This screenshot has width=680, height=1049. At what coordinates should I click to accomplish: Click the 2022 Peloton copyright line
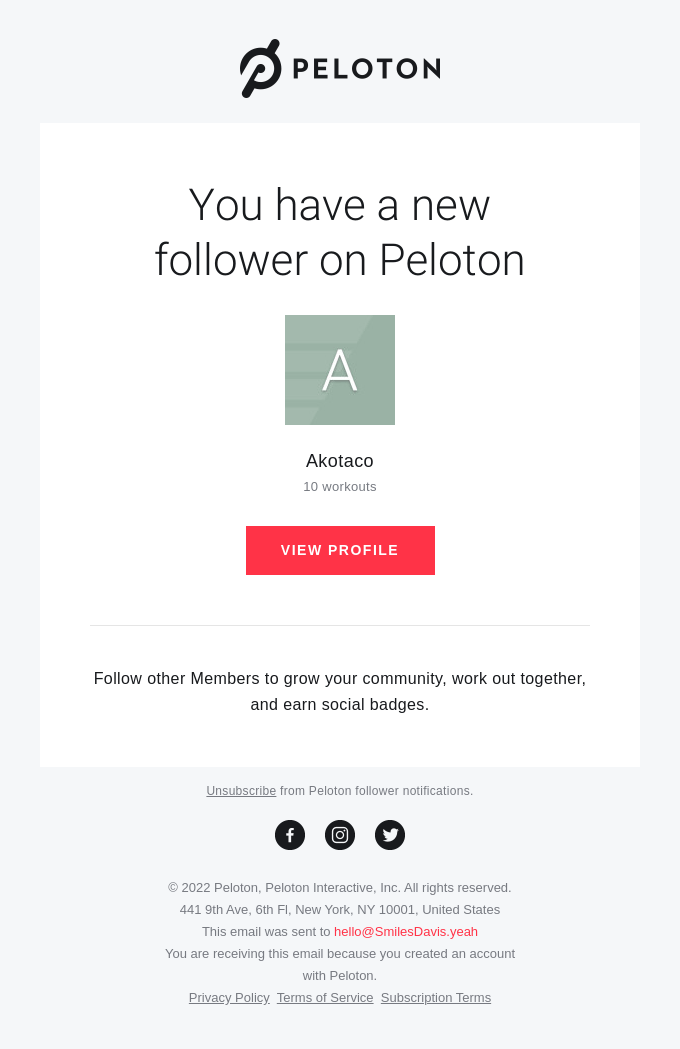tap(340, 888)
